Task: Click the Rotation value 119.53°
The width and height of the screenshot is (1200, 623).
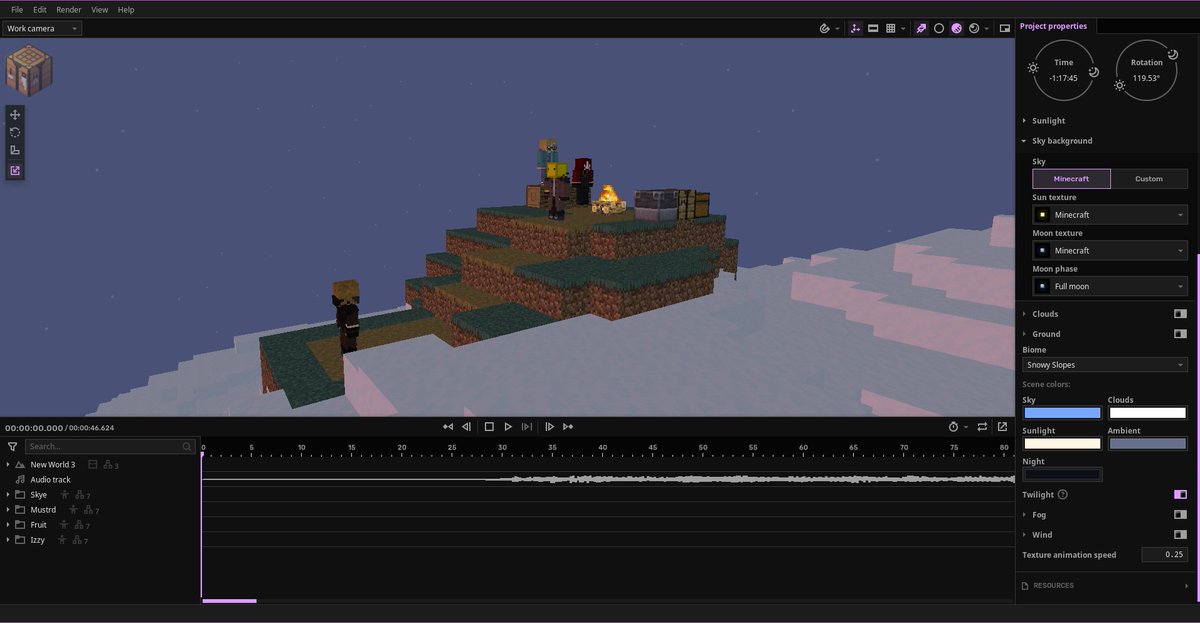Action: tap(1146, 78)
